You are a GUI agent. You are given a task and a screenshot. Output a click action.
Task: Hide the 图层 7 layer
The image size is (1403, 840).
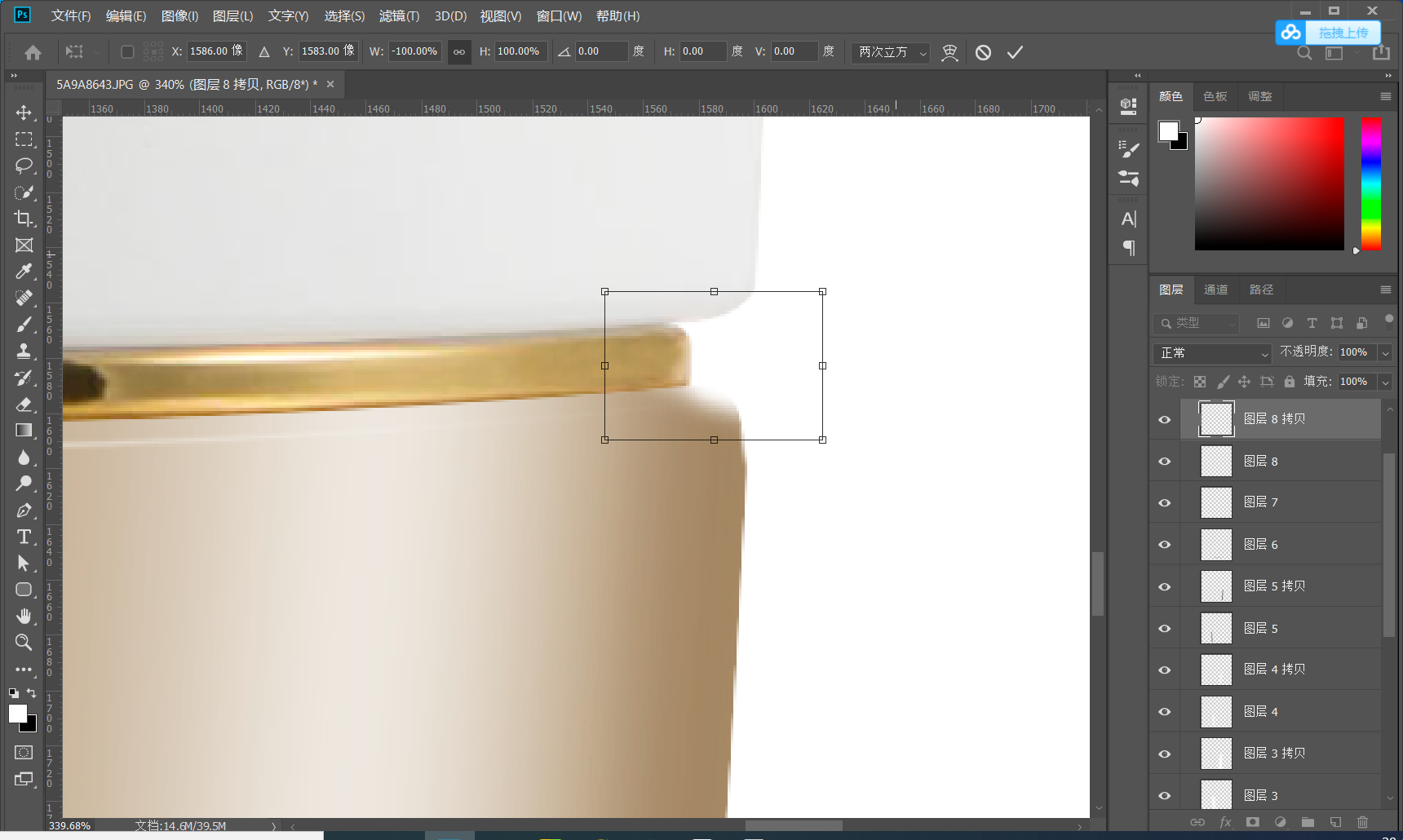click(1165, 503)
